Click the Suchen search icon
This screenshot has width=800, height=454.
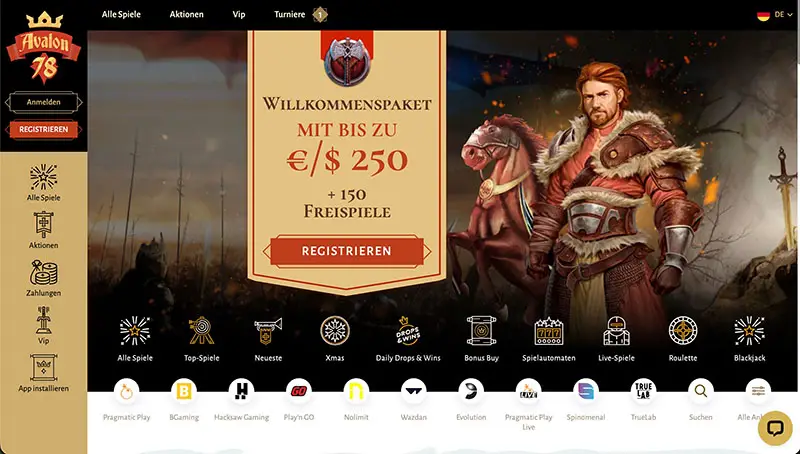pyautogui.click(x=701, y=391)
